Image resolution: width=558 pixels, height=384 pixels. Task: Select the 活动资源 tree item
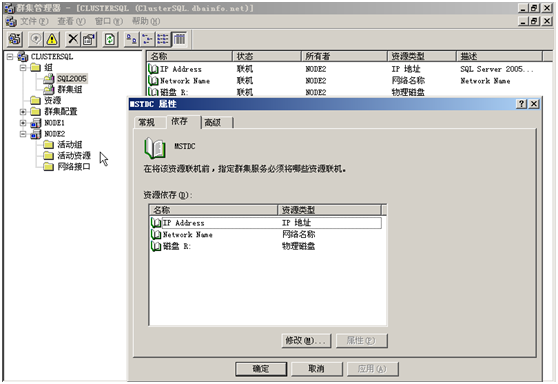pos(74,156)
